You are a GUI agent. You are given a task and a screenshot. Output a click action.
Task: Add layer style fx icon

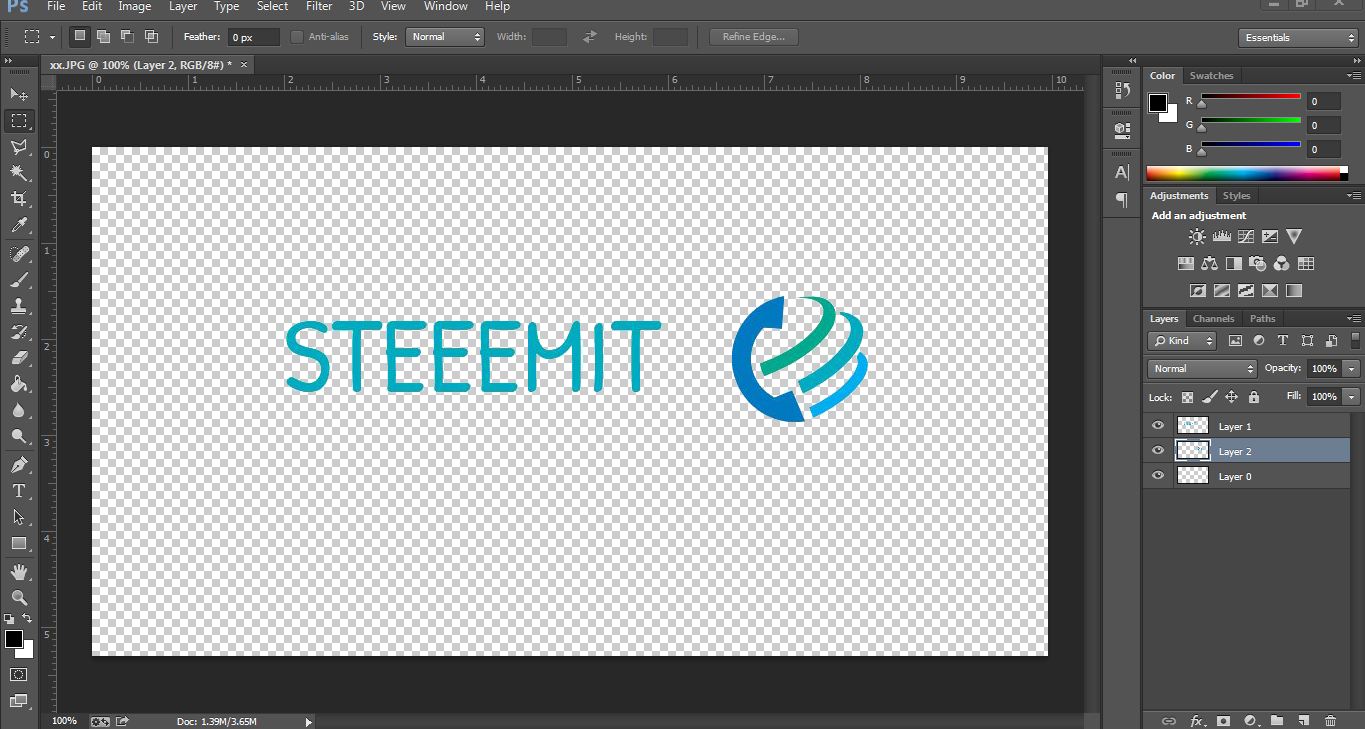pyautogui.click(x=1196, y=720)
